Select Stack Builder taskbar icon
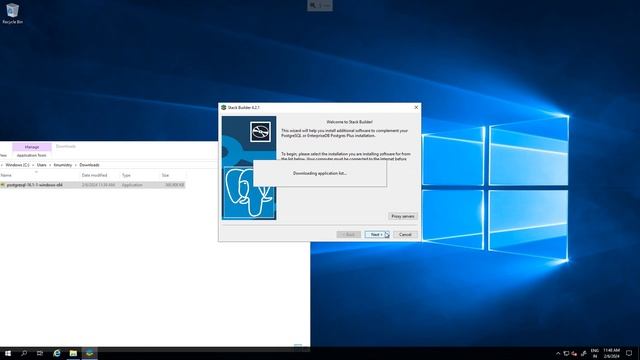The height and width of the screenshot is (360, 640). [89, 353]
